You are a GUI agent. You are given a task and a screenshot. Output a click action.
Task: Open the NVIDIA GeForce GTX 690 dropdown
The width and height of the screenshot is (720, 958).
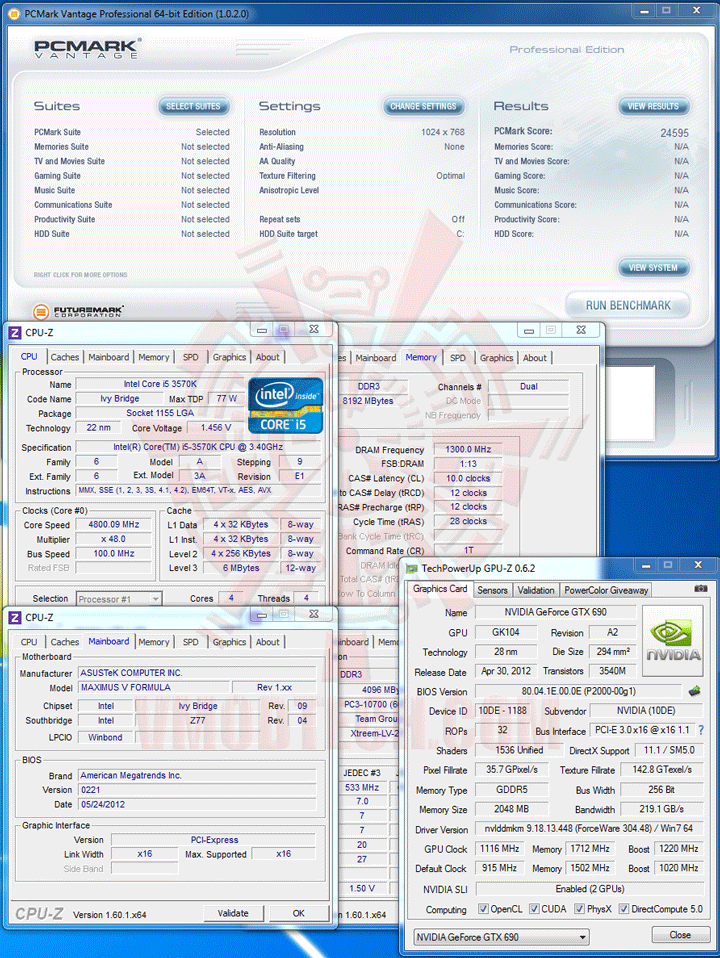pyautogui.click(x=501, y=937)
